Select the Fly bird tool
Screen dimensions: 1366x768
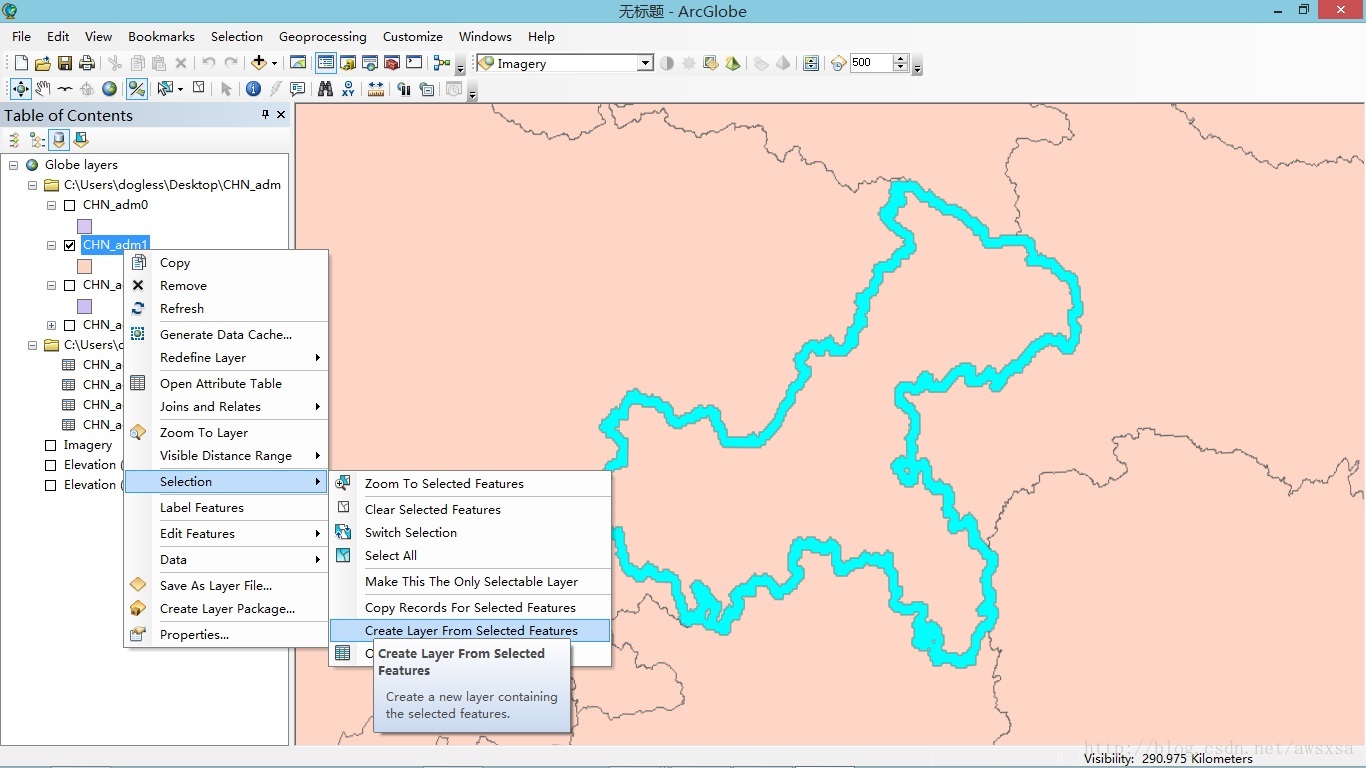65,89
